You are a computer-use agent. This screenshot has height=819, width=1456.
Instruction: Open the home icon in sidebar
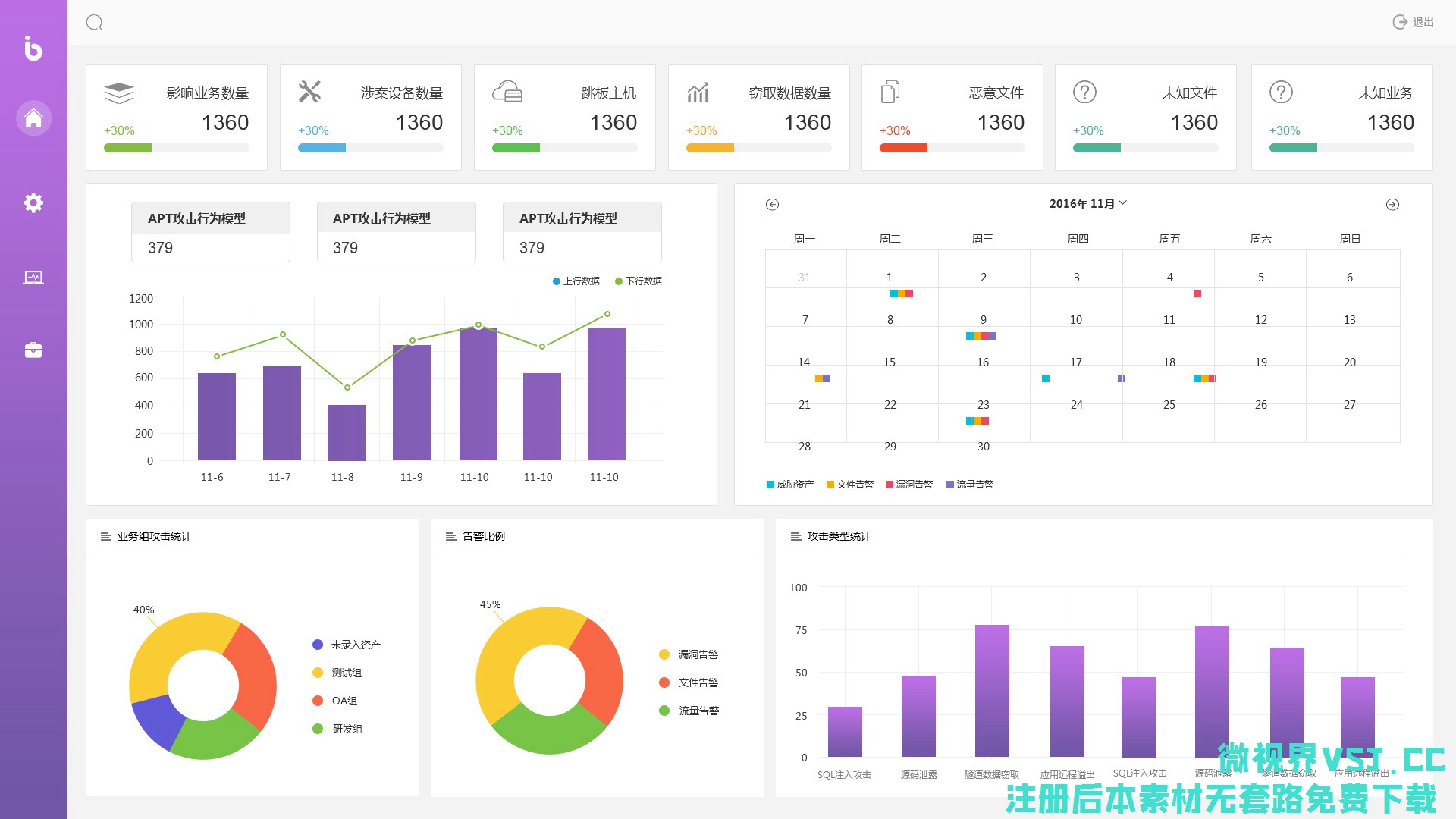(x=33, y=118)
